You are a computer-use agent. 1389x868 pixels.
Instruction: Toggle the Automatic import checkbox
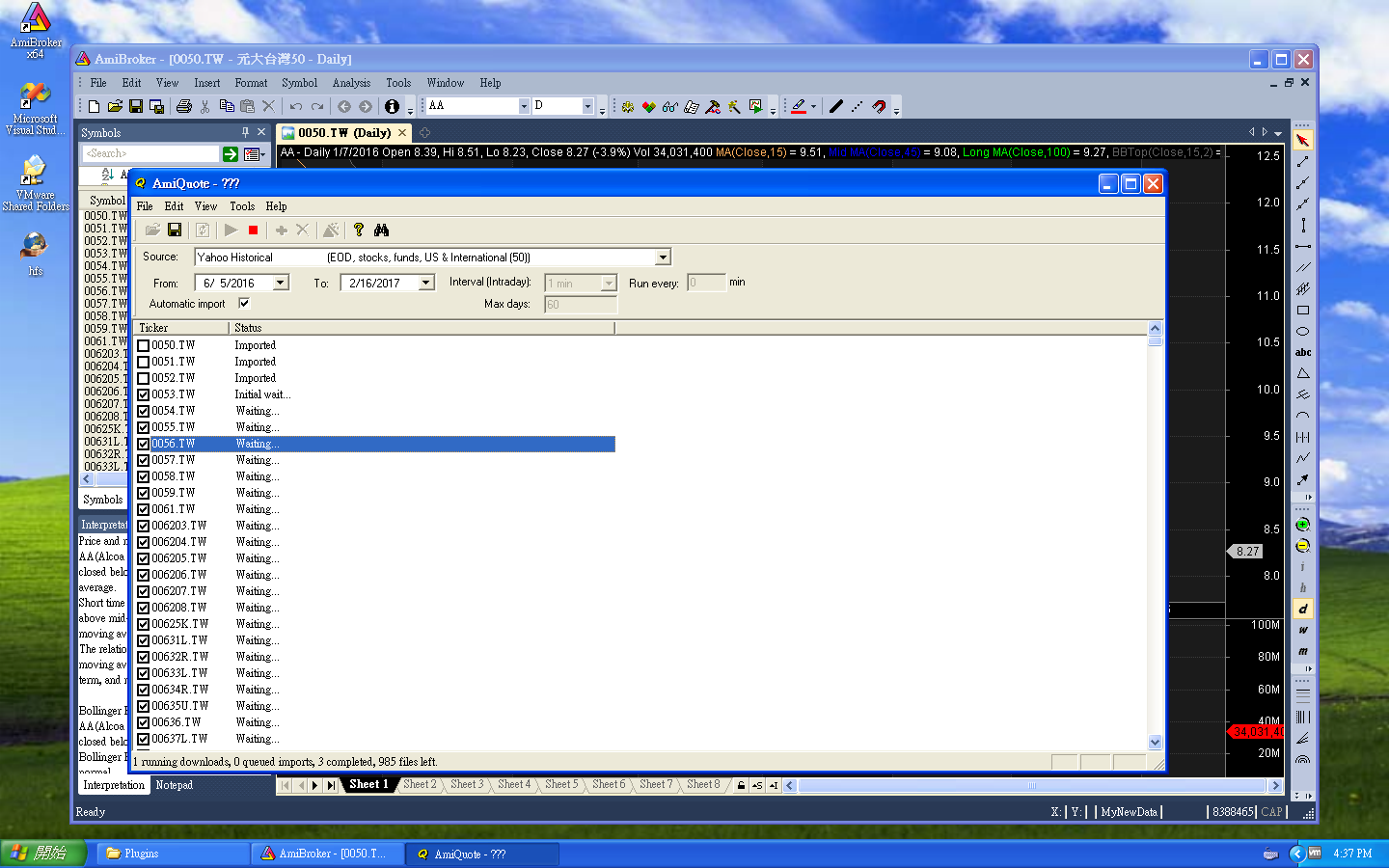[x=244, y=303]
